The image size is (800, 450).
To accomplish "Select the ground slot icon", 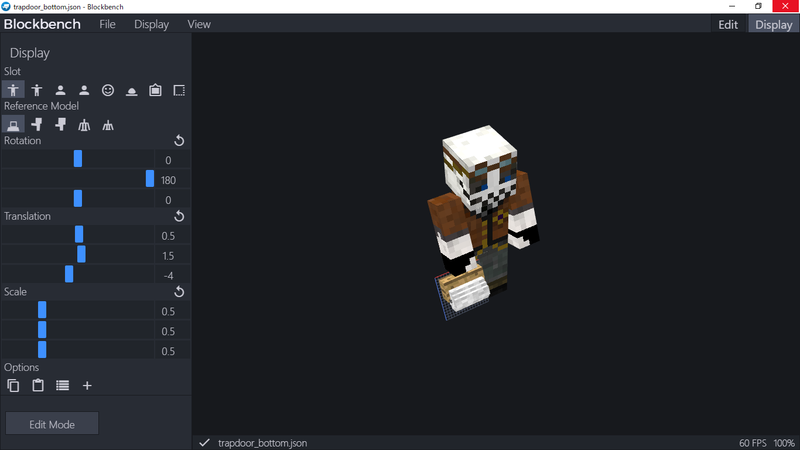I will (132, 90).
